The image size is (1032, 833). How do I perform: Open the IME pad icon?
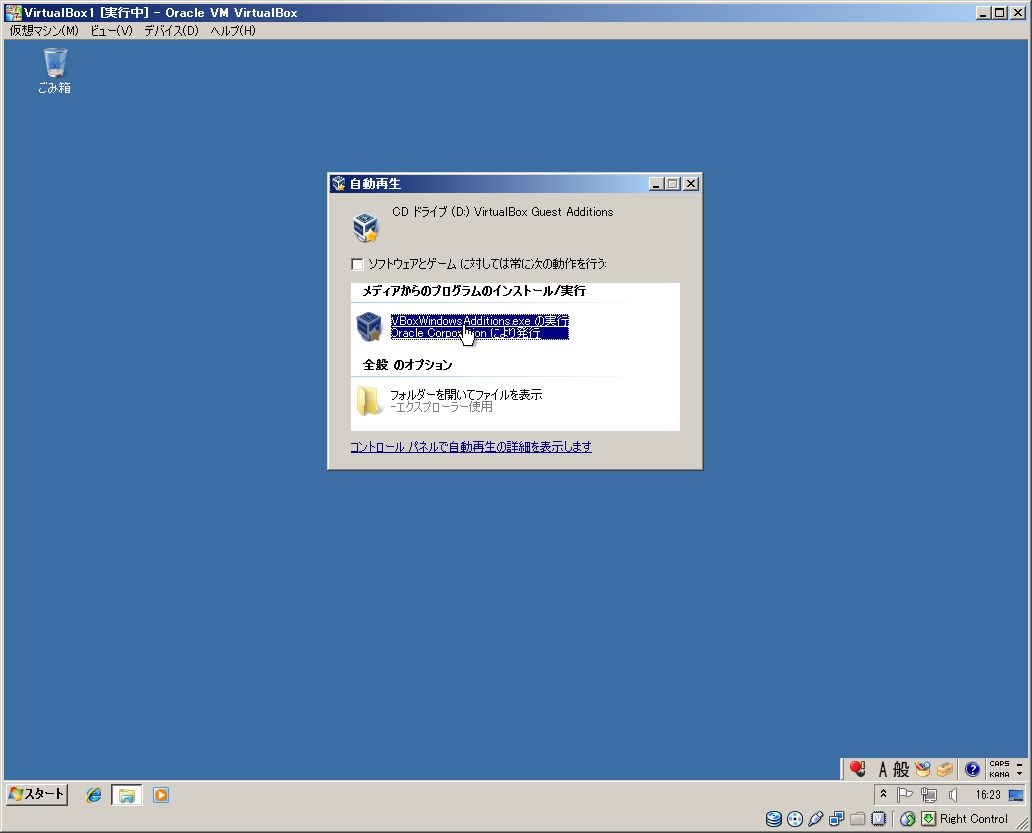(x=923, y=769)
